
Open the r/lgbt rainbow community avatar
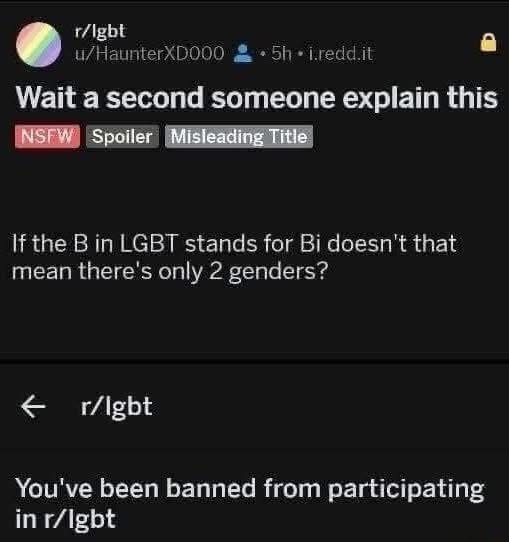pyautogui.click(x=39, y=45)
